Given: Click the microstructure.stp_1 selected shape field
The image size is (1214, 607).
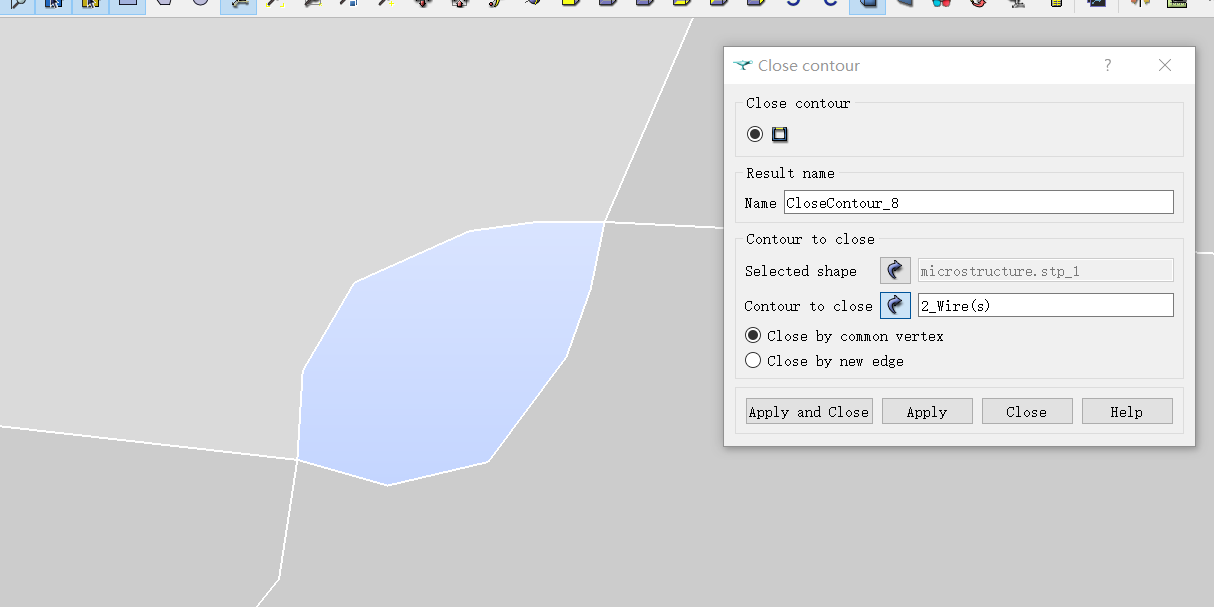Looking at the screenshot, I should coord(1045,270).
